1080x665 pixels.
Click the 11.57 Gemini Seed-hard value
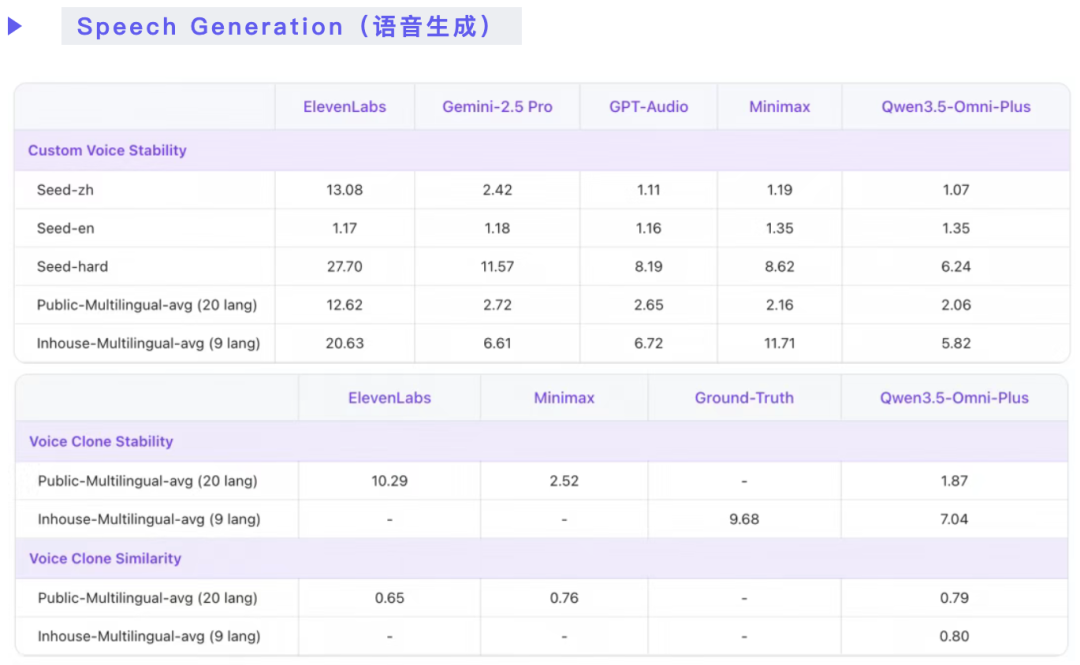tap(497, 267)
